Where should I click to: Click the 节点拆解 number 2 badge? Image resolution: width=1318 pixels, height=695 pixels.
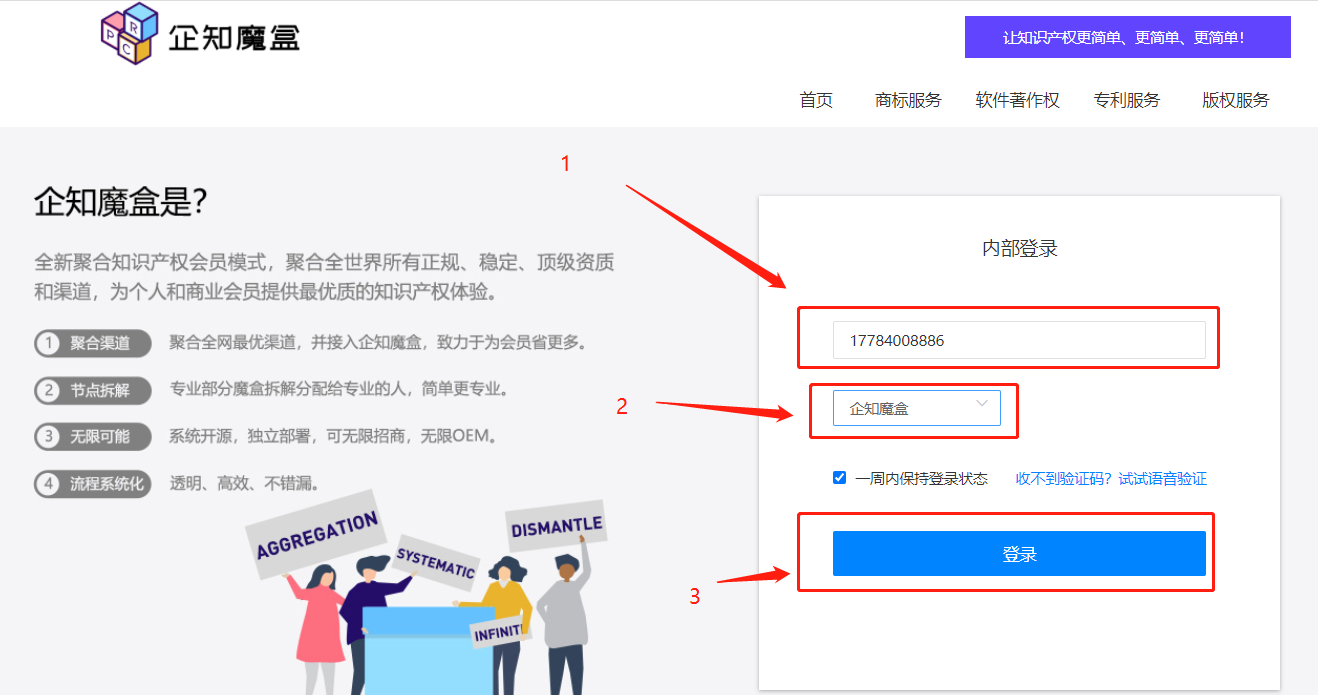(x=92, y=390)
